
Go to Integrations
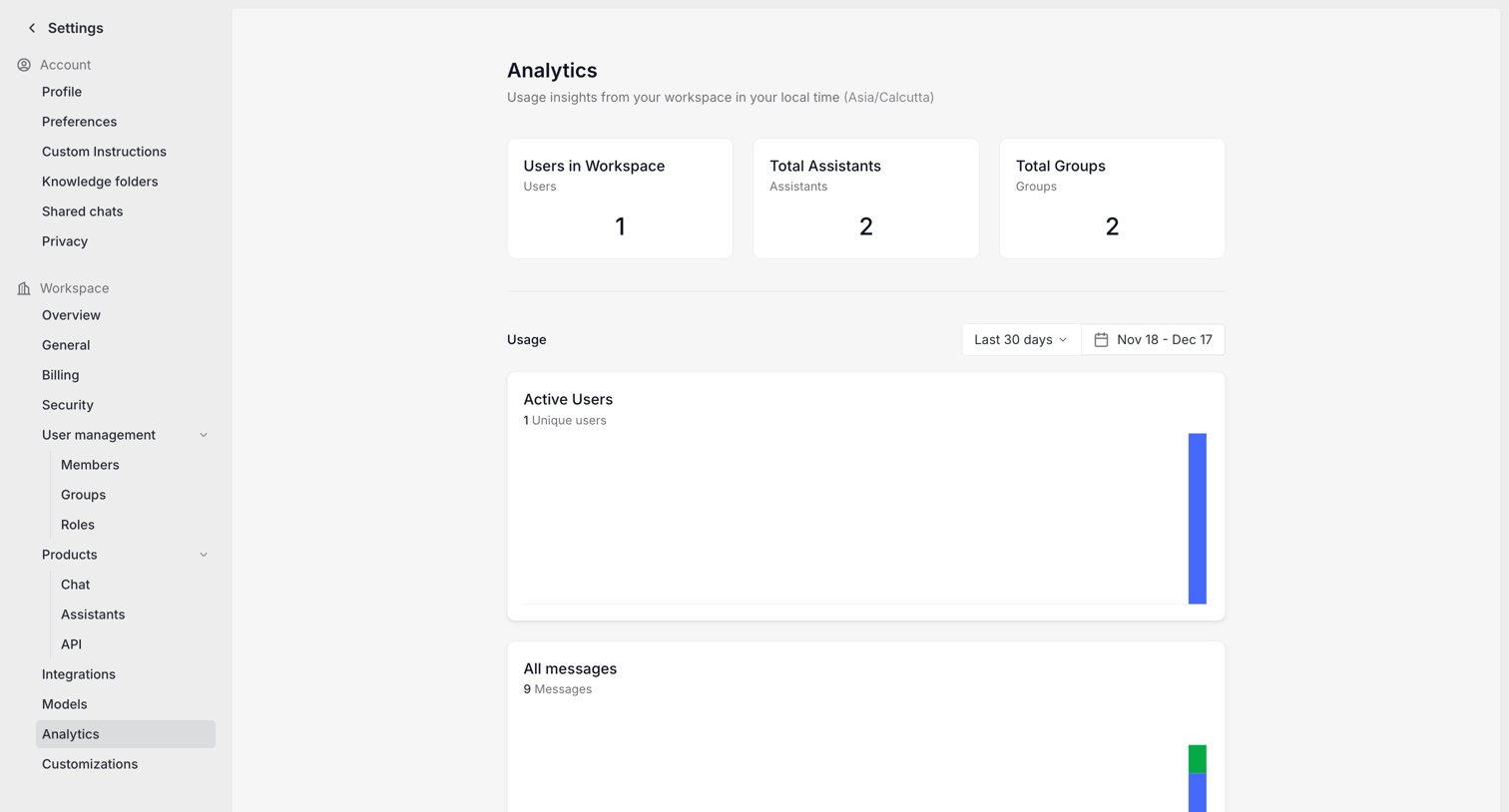tap(79, 674)
